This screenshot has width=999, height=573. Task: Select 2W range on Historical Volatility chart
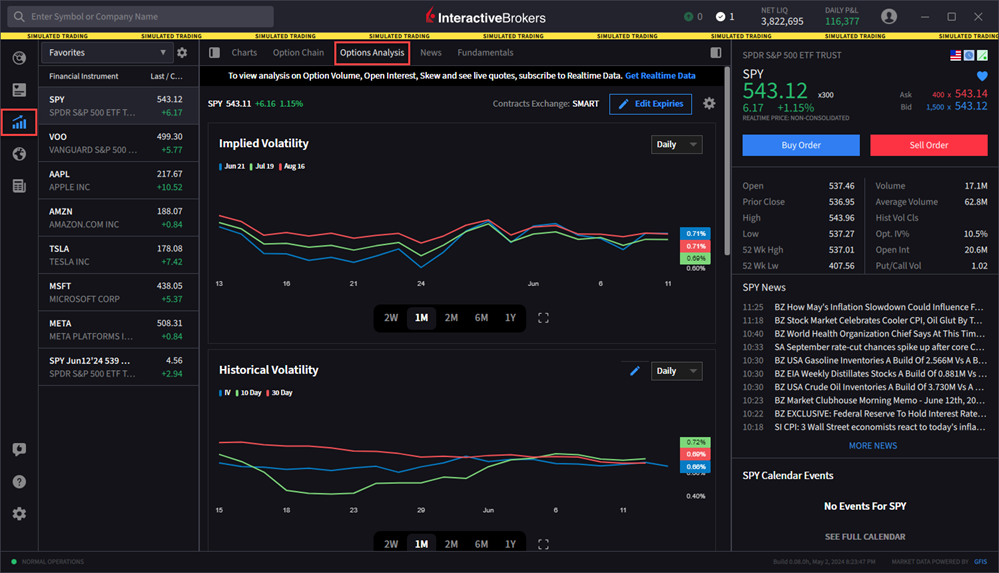coord(391,544)
